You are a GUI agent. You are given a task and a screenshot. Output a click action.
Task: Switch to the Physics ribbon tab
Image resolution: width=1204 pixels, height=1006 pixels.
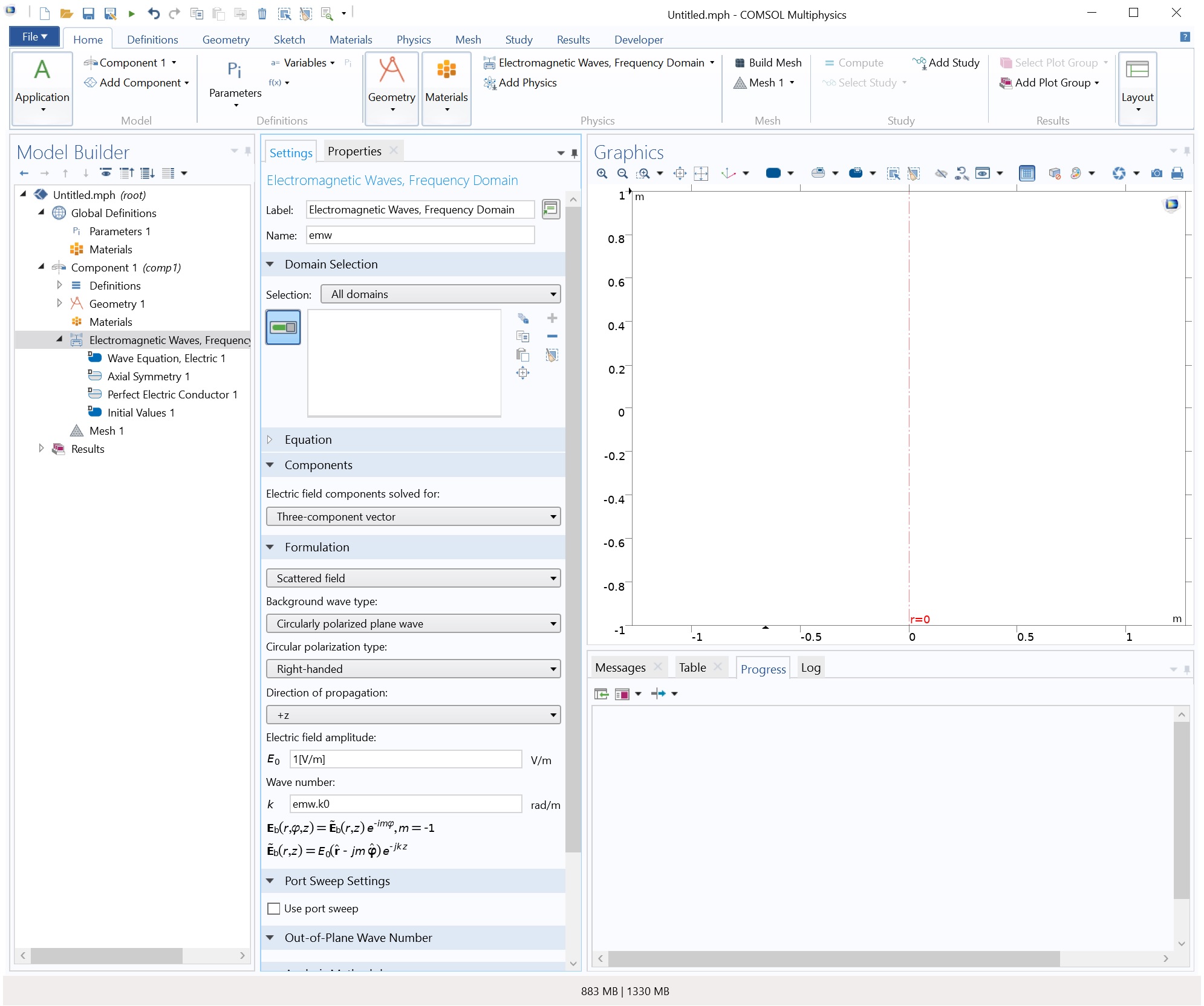point(414,40)
